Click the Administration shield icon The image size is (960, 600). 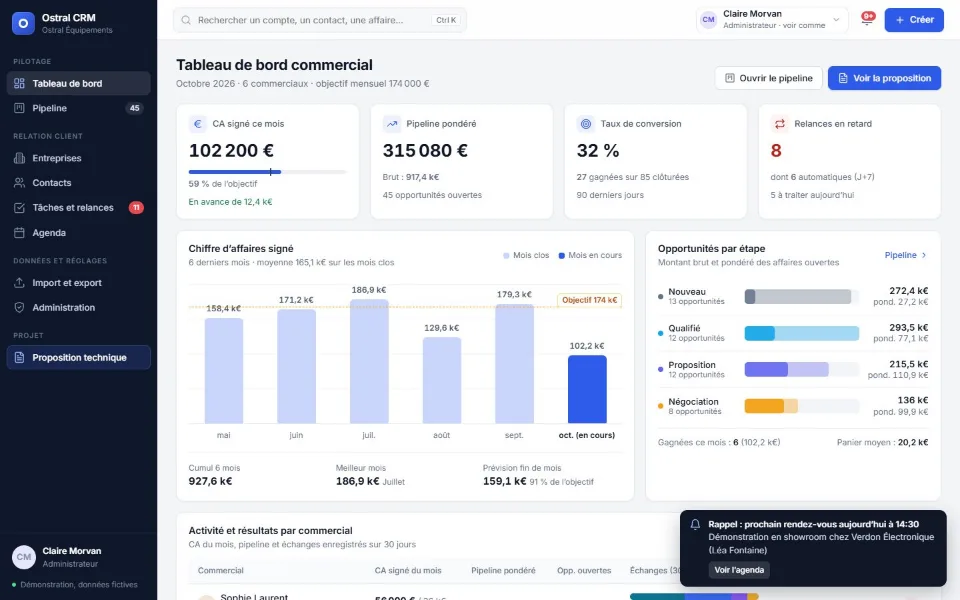click(x=20, y=307)
